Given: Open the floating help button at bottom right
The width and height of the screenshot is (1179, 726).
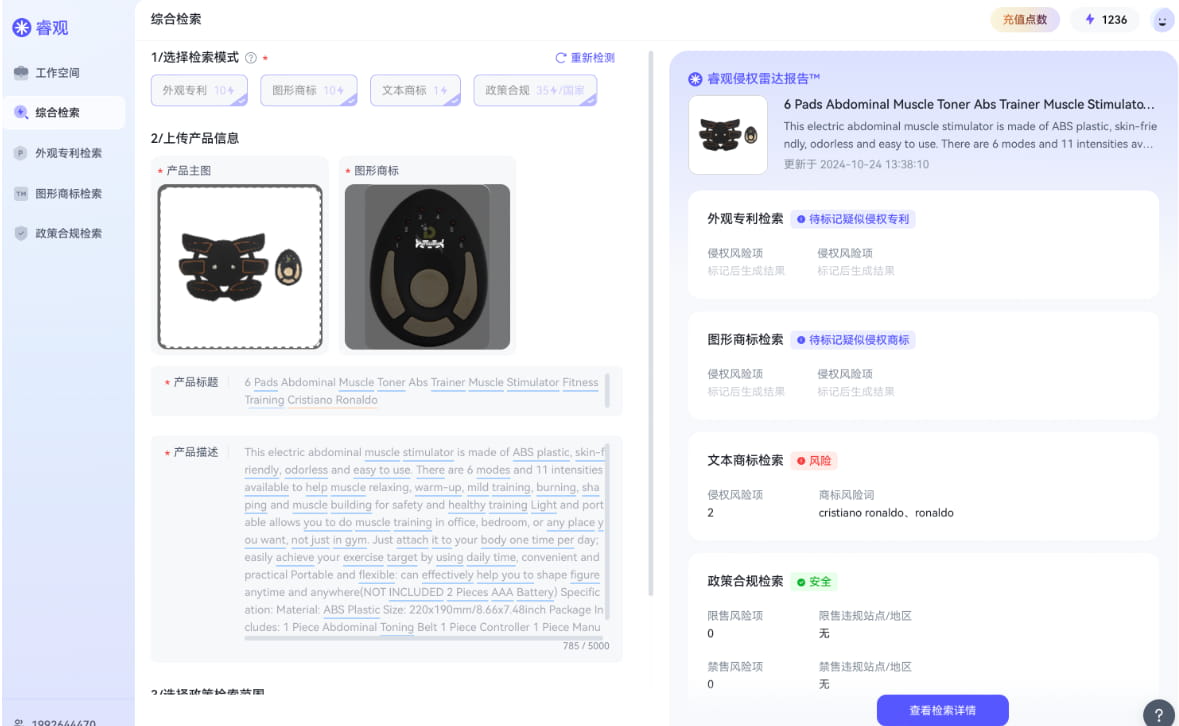Looking at the screenshot, I should tap(1159, 713).
